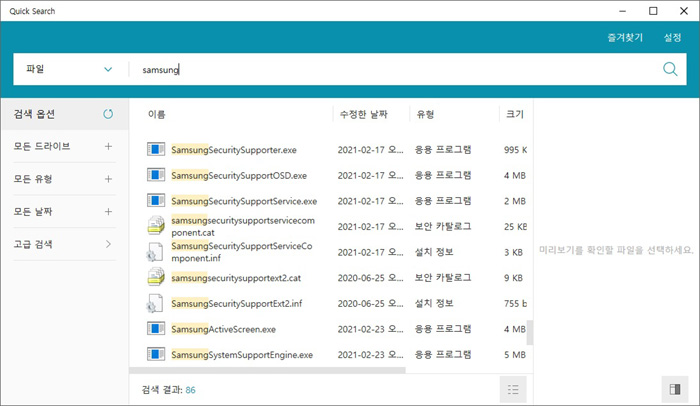The height and width of the screenshot is (406, 700).
Task: Click 25 KB size value
Action: click(515, 227)
